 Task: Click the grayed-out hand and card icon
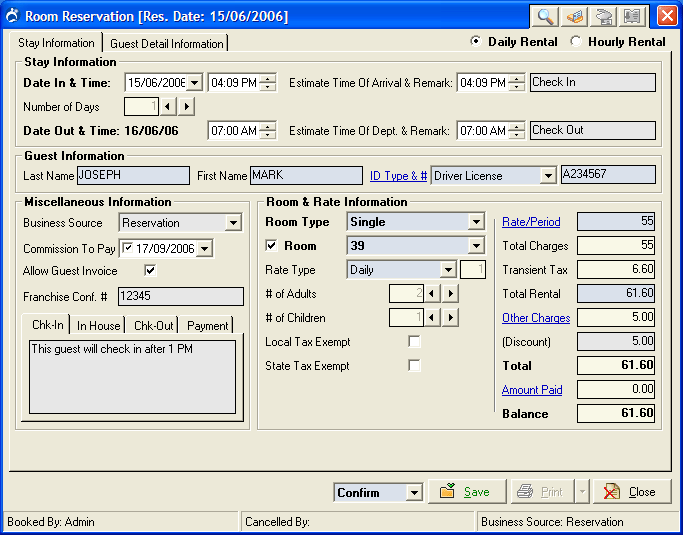pyautogui.click(x=603, y=17)
